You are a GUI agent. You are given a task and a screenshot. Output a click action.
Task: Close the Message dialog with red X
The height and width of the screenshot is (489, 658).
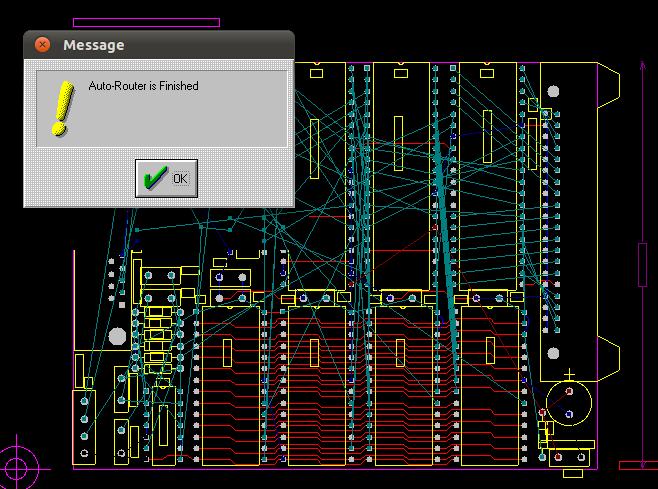(x=42, y=45)
